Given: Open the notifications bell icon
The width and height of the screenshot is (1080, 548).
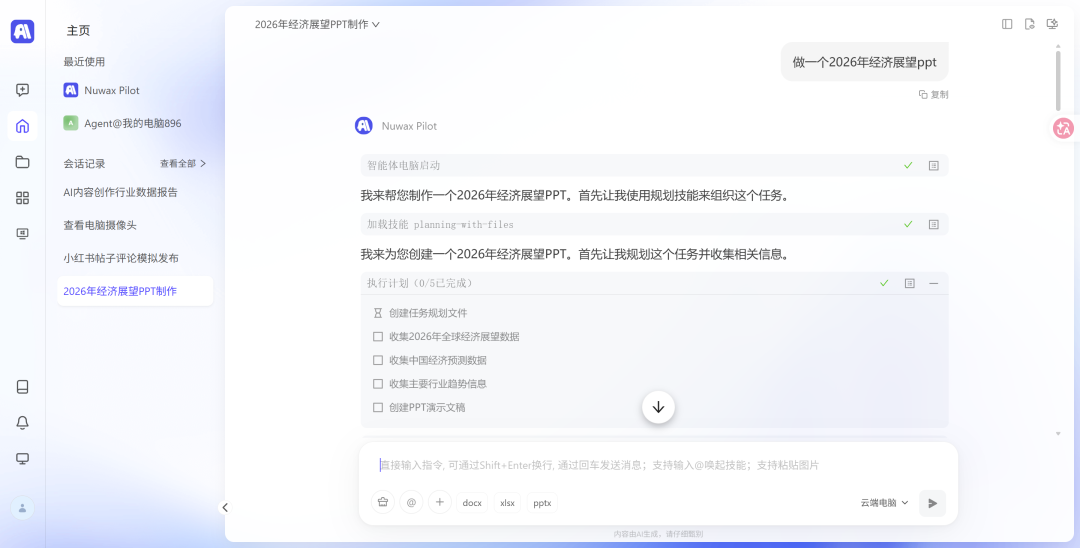Looking at the screenshot, I should pyautogui.click(x=22, y=423).
